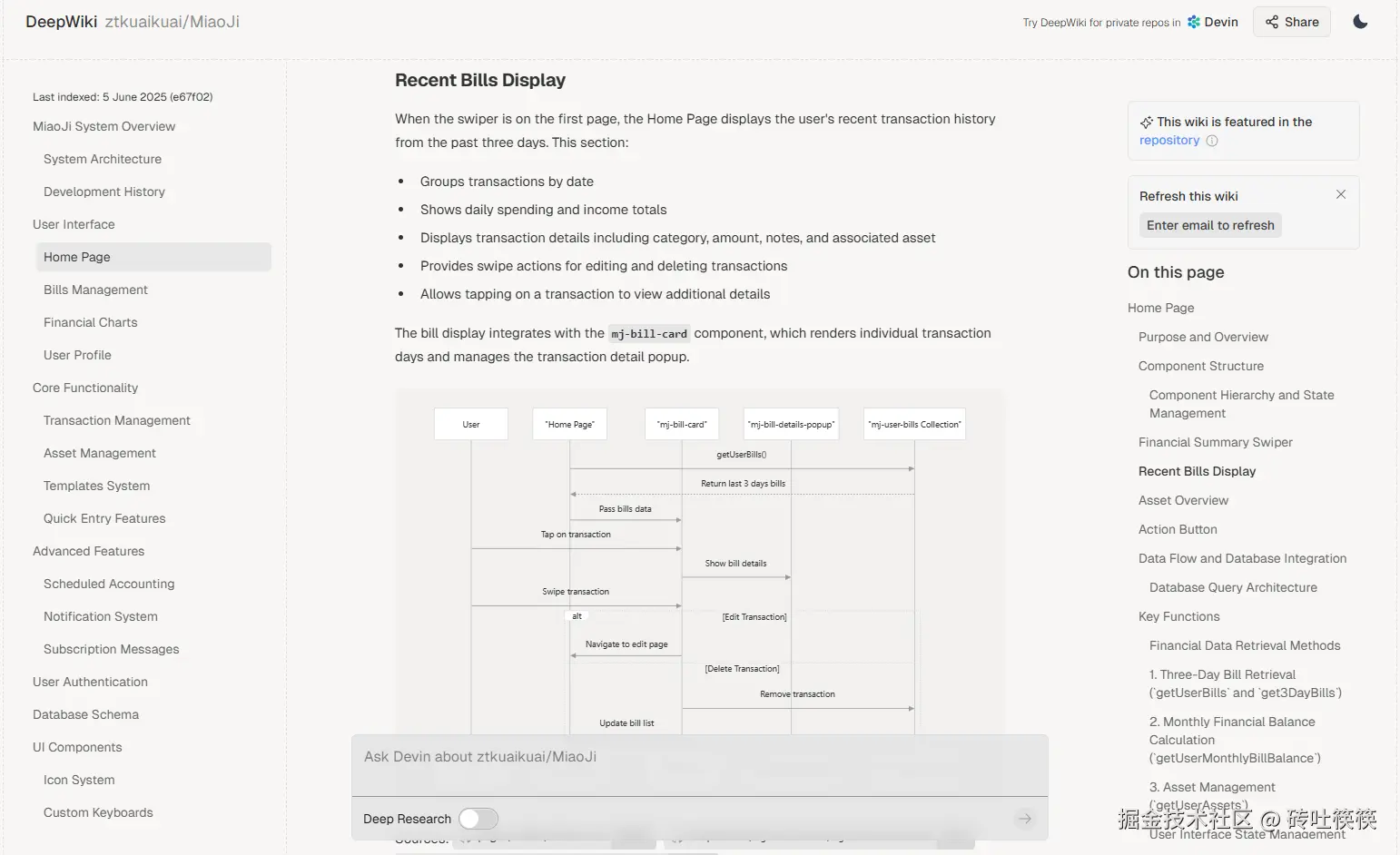Click the DeepWiki home logo

tap(61, 22)
